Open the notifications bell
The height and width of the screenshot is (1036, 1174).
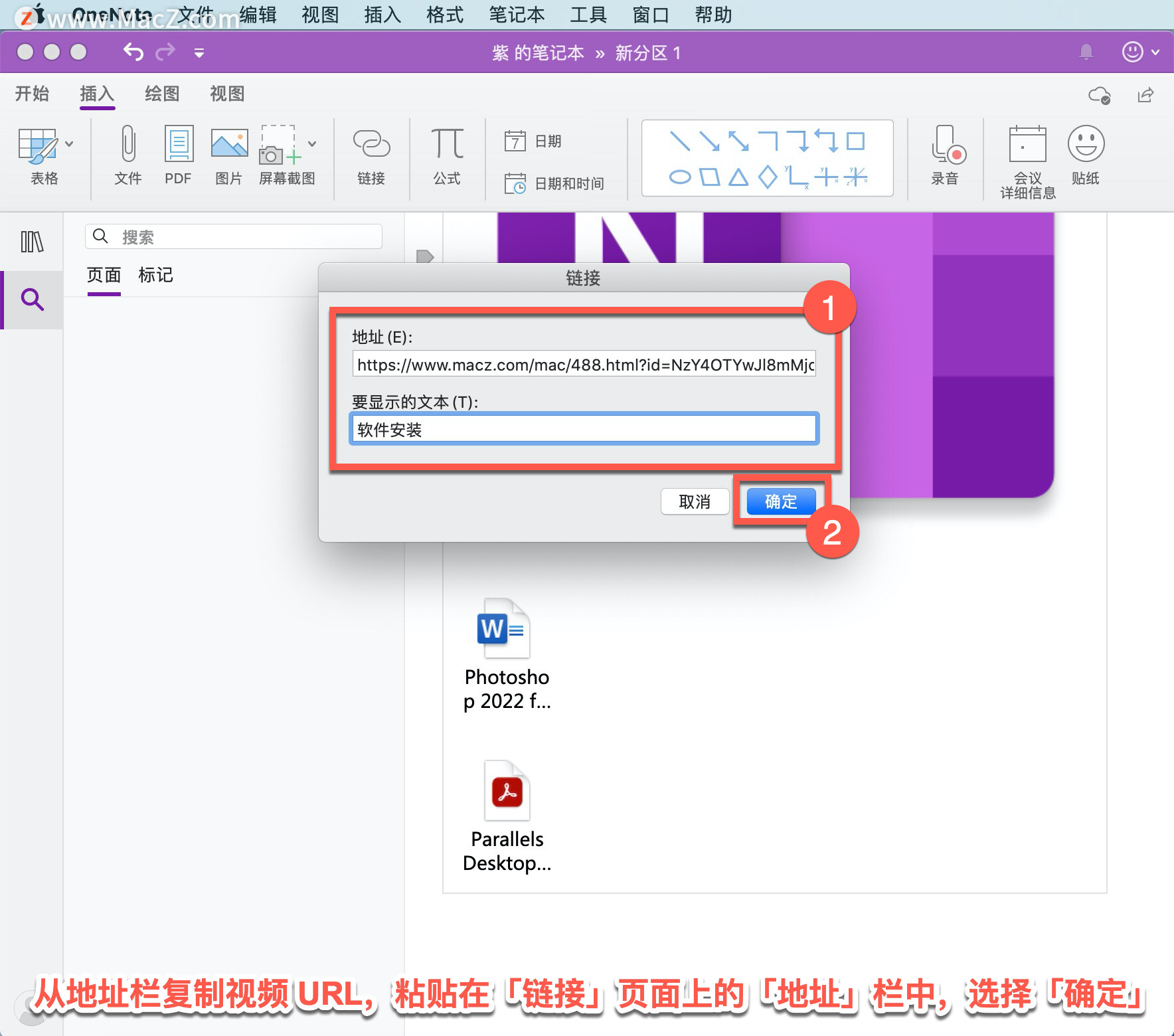[1086, 52]
